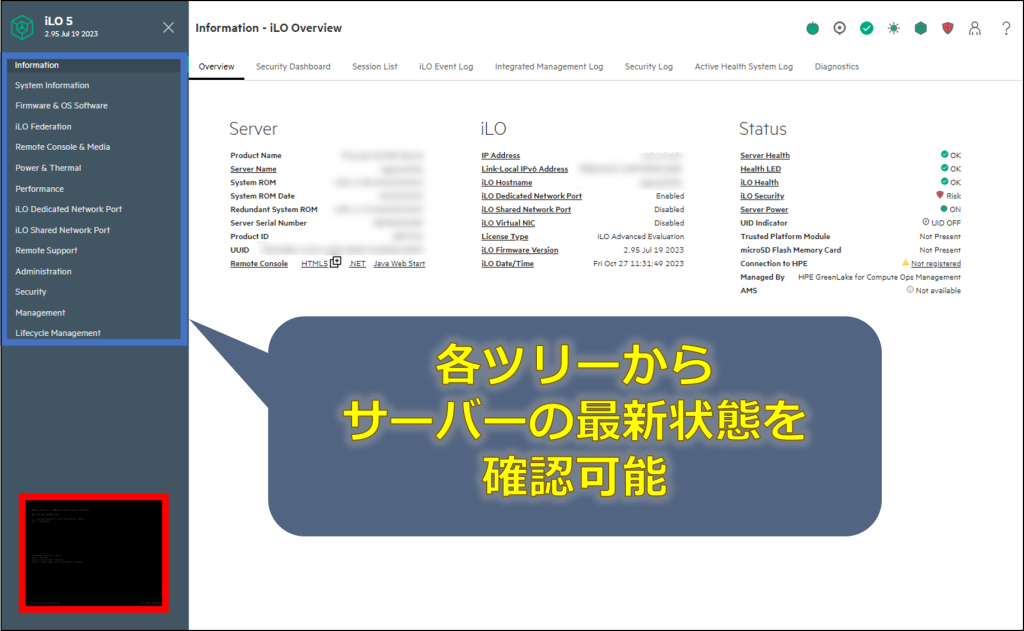Open help via the question mark icon
Screen dimensions: 1024x631
pos(1006,28)
